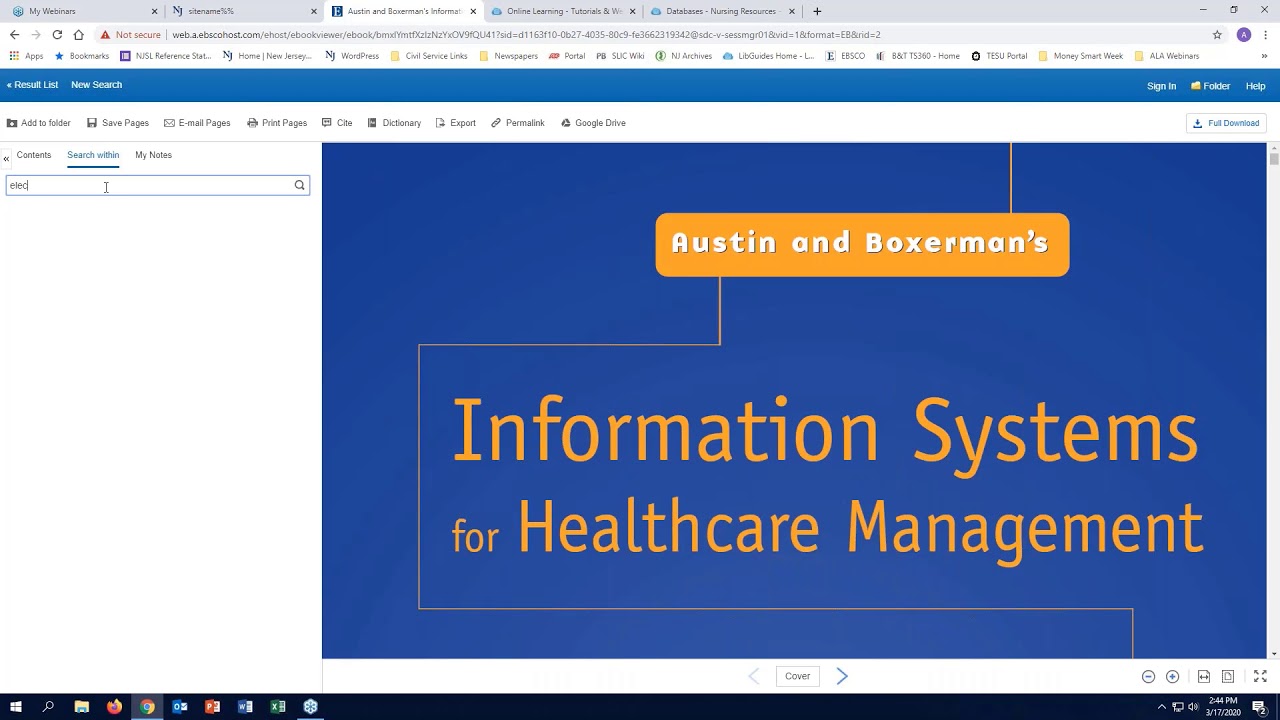Choose E-mail Pages tool
This screenshot has width=1280, height=720.
pyautogui.click(x=197, y=123)
